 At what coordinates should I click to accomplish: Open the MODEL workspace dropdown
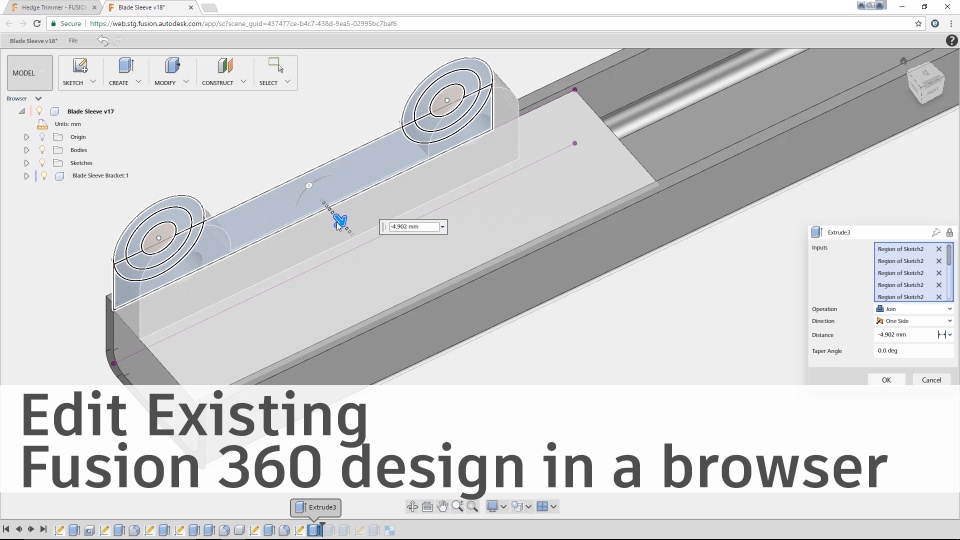click(x=29, y=73)
